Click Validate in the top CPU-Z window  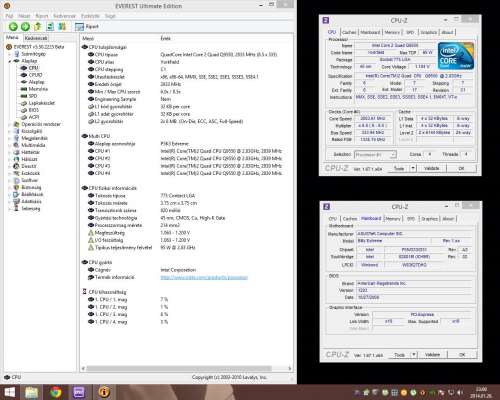[431, 168]
